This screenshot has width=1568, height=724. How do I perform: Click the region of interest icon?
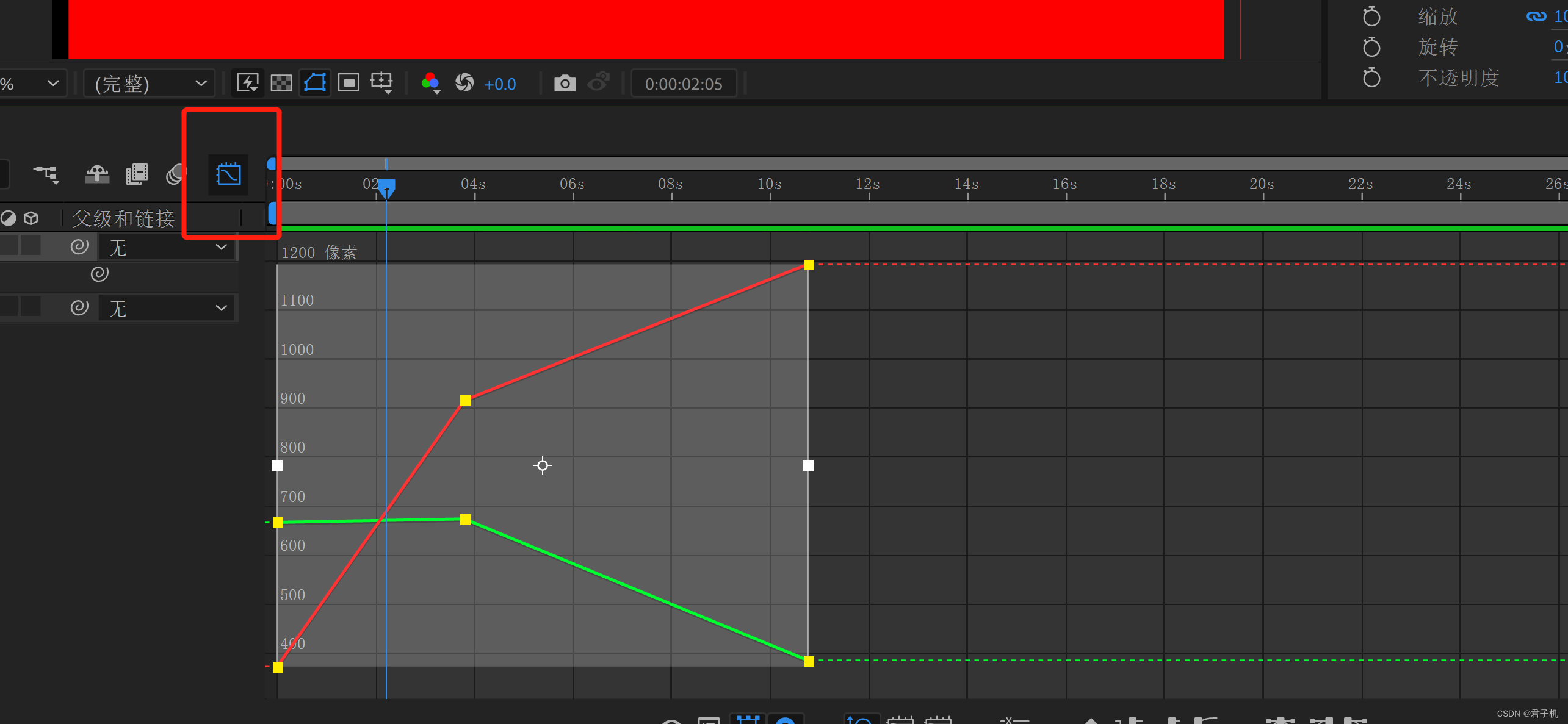pos(349,83)
